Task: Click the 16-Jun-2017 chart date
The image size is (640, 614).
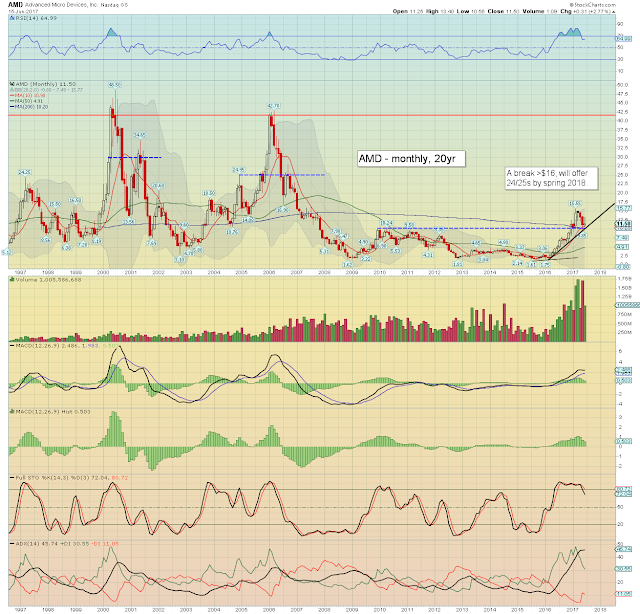Action: [x=23, y=11]
